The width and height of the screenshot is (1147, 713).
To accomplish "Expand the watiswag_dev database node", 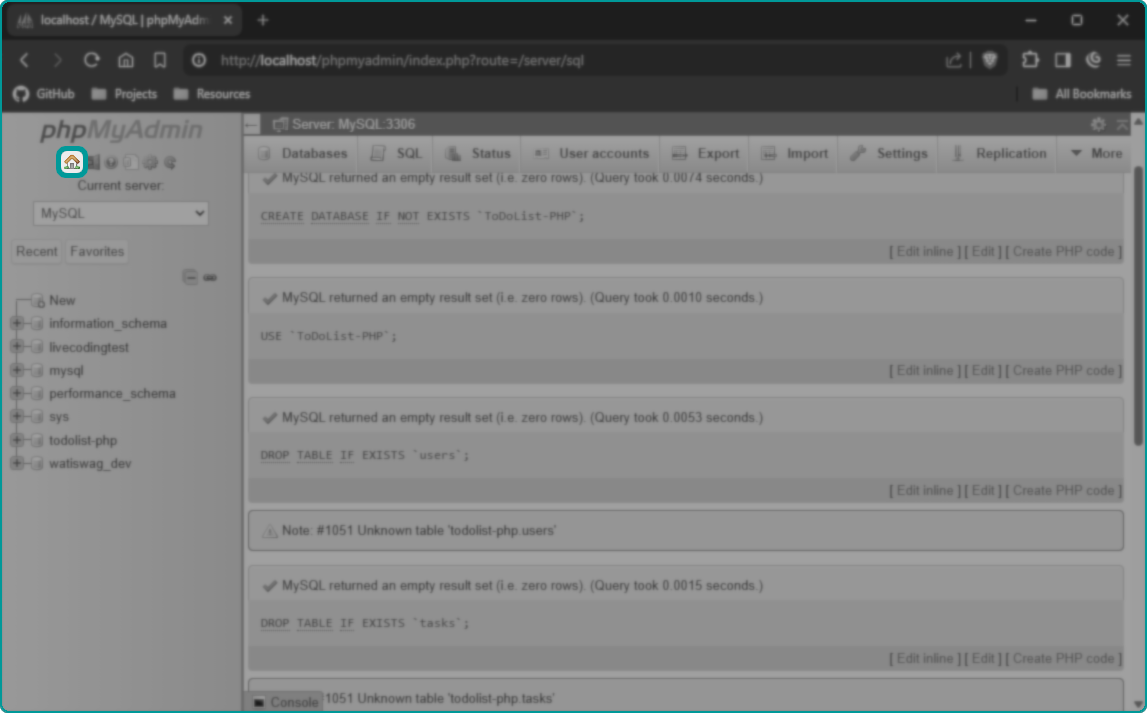I will (x=17, y=463).
